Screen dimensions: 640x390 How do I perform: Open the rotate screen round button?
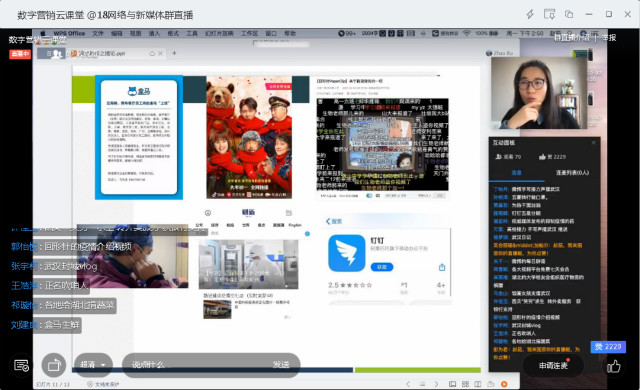[54, 365]
